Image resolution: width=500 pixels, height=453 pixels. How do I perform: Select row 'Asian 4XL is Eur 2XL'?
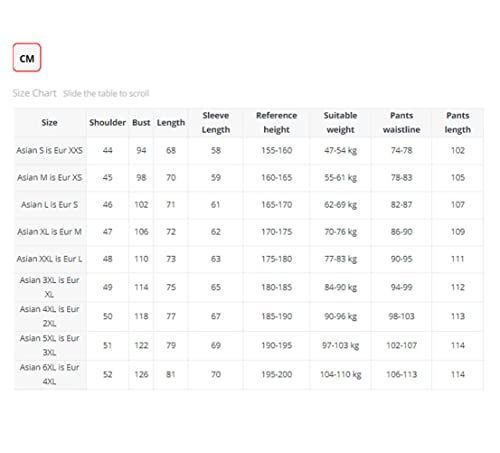click(249, 316)
